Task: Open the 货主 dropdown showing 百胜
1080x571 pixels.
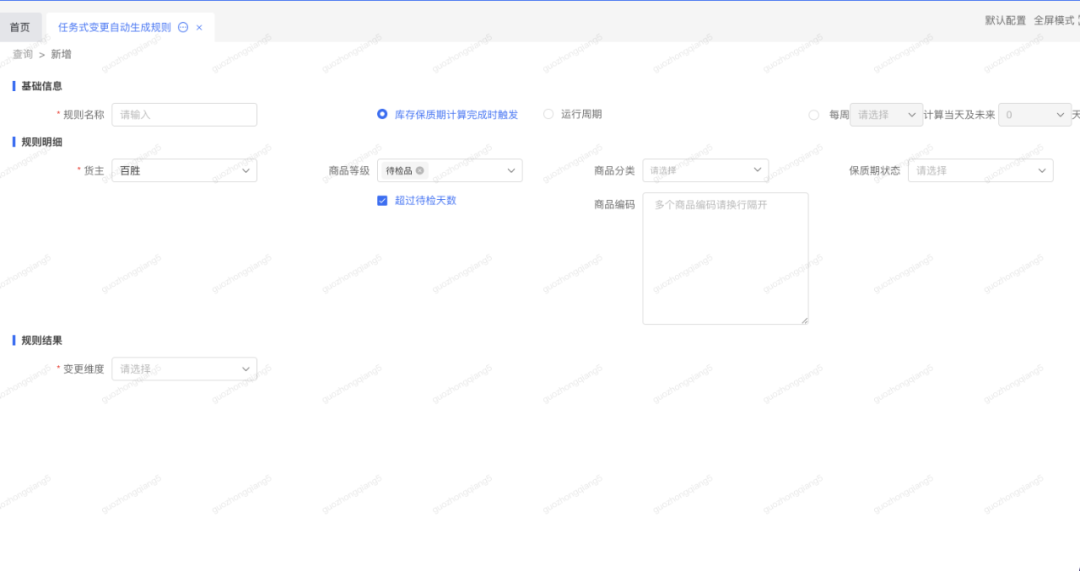Action: [185, 171]
